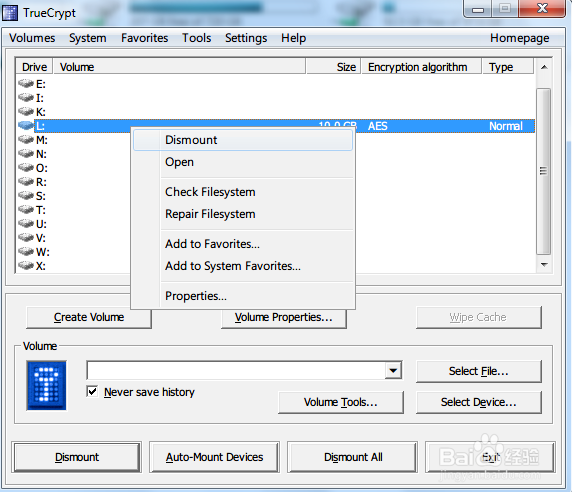572x492 pixels.
Task: Open Properties... from the context menu
Action: 243,296
